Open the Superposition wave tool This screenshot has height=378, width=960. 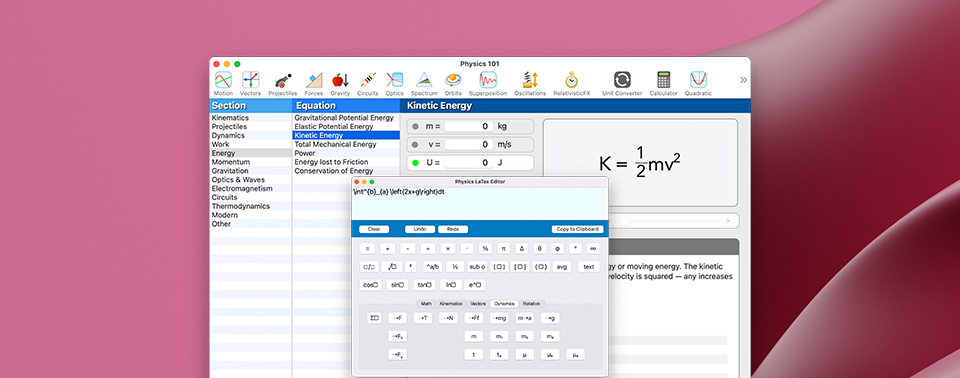pos(488,84)
